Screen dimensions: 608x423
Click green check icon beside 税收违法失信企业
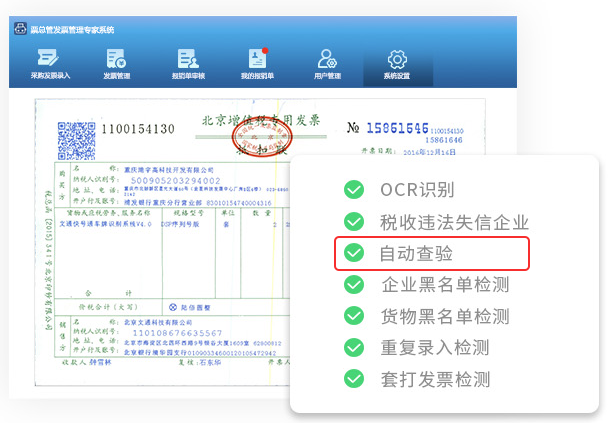354,221
